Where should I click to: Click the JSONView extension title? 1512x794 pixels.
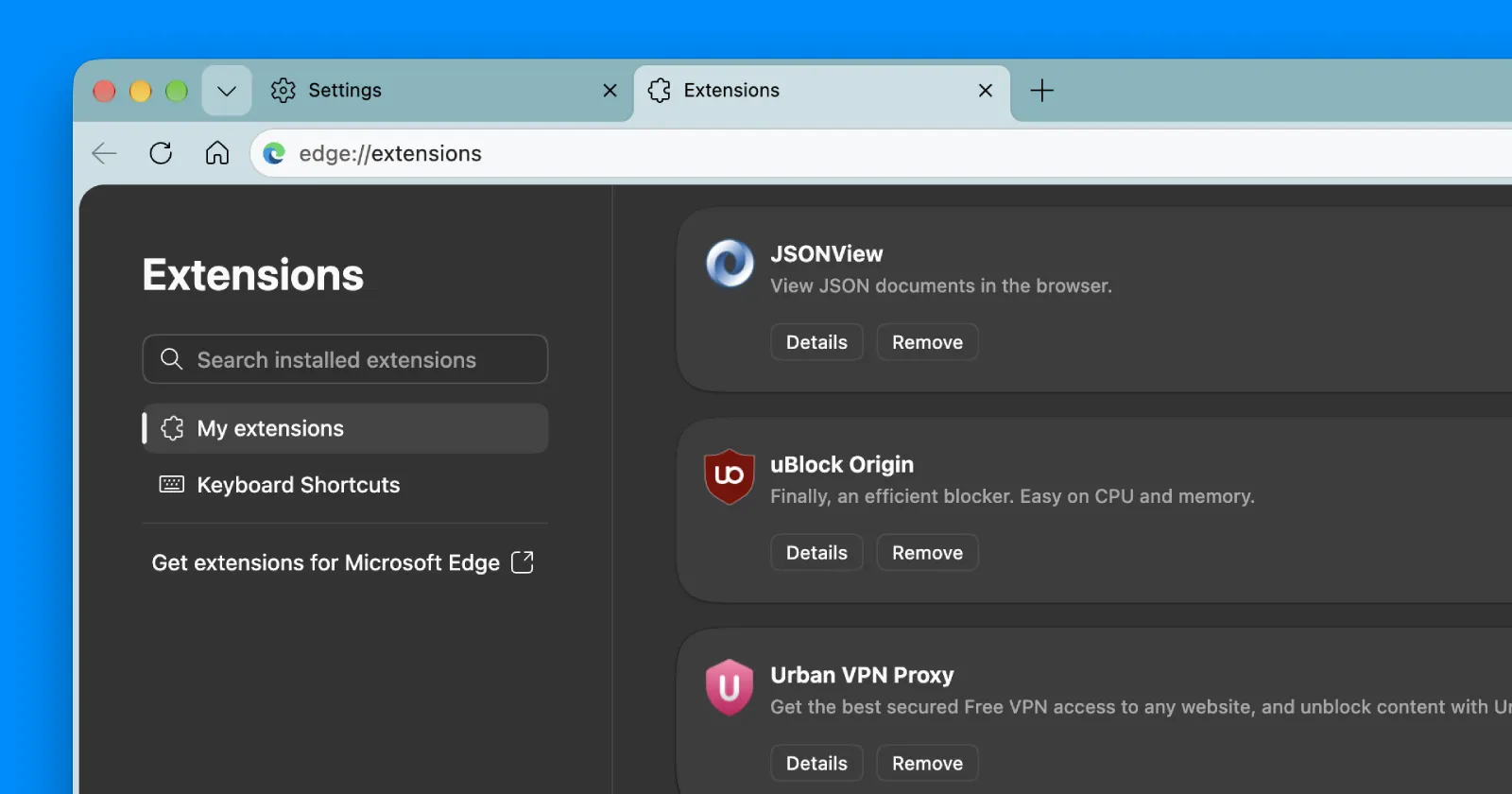826,253
